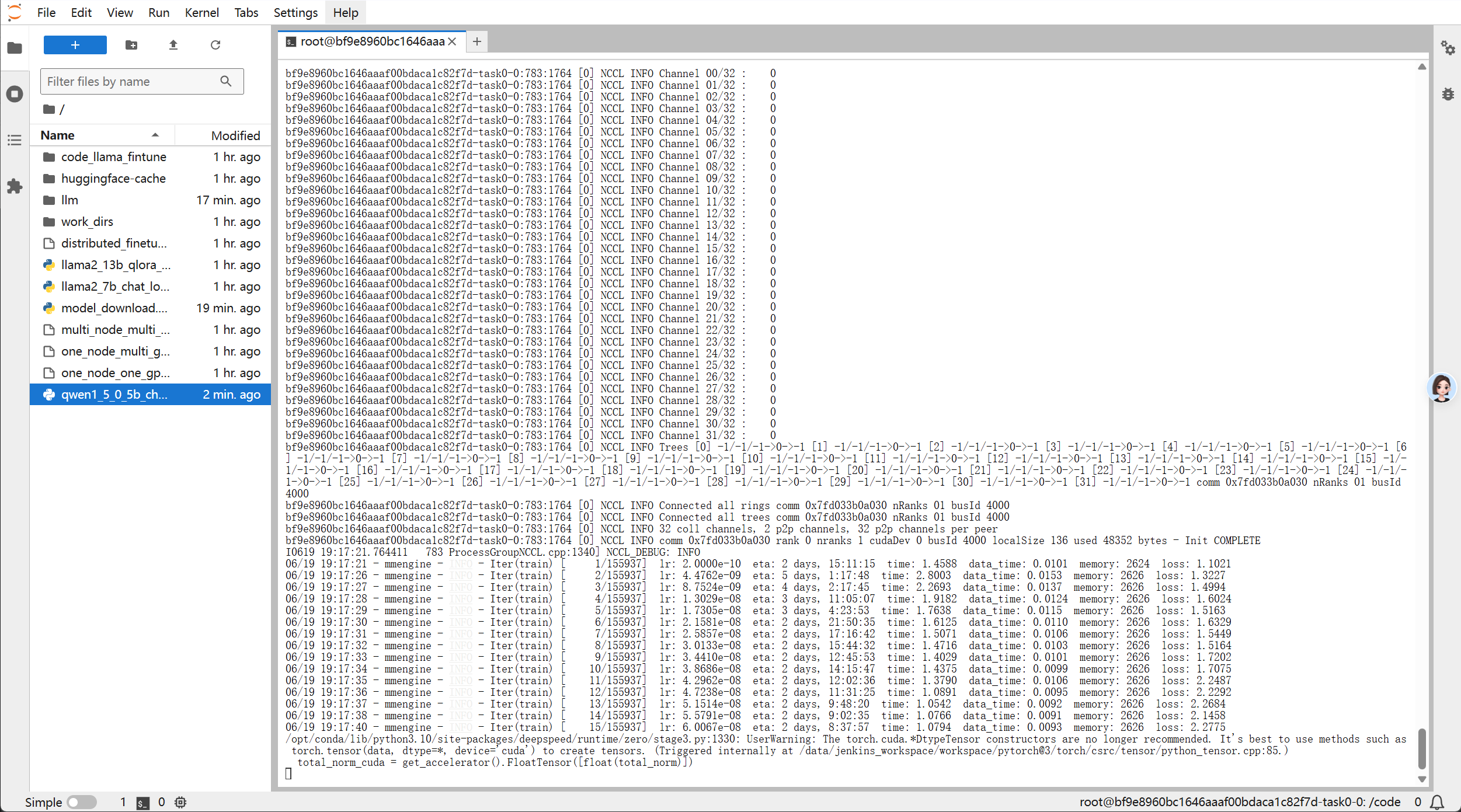Screen dimensions: 1461x812
Task: Add a new tab with plus button
Action: (x=477, y=41)
